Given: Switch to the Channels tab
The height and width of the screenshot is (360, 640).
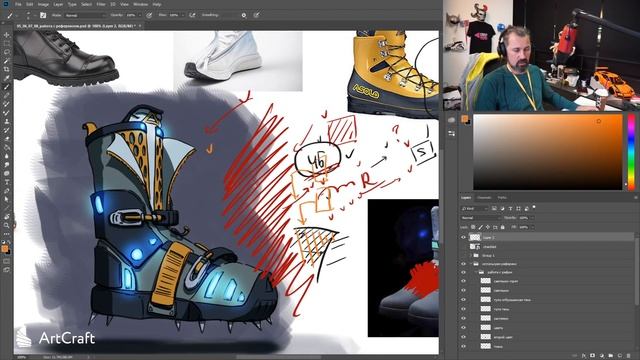Looking at the screenshot, I should (x=484, y=198).
